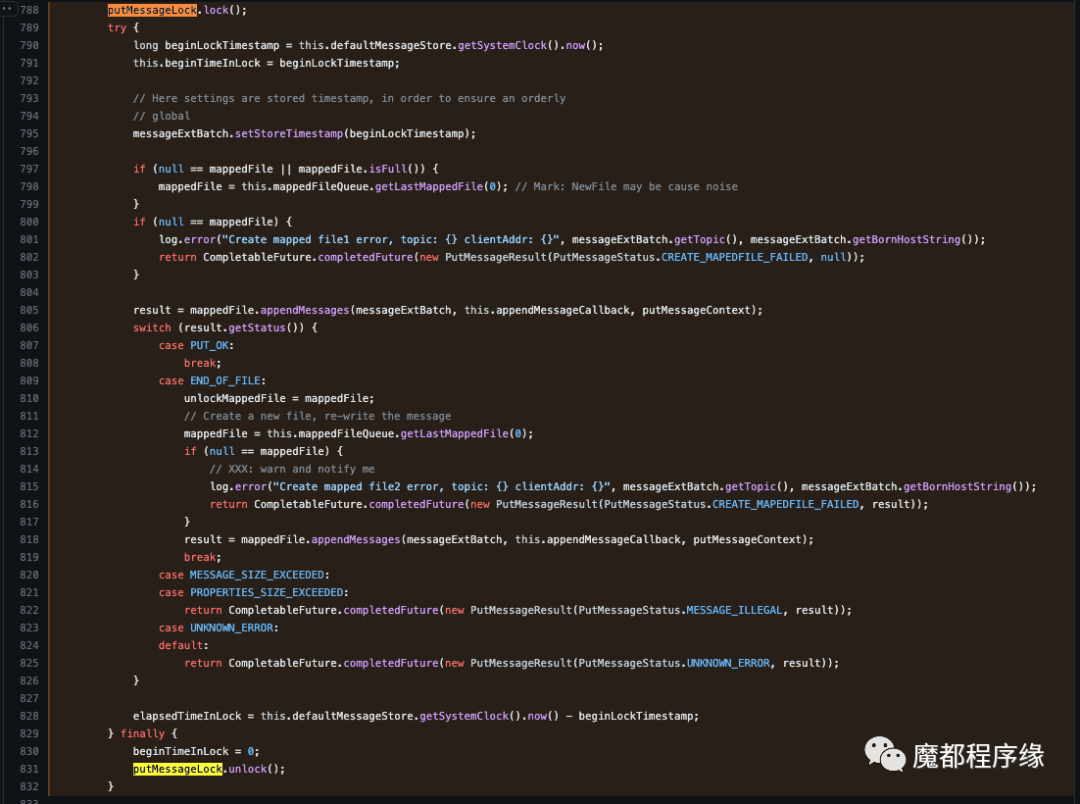Click the orange-highlighted putMessageLock on line 788

[x=152, y=10]
